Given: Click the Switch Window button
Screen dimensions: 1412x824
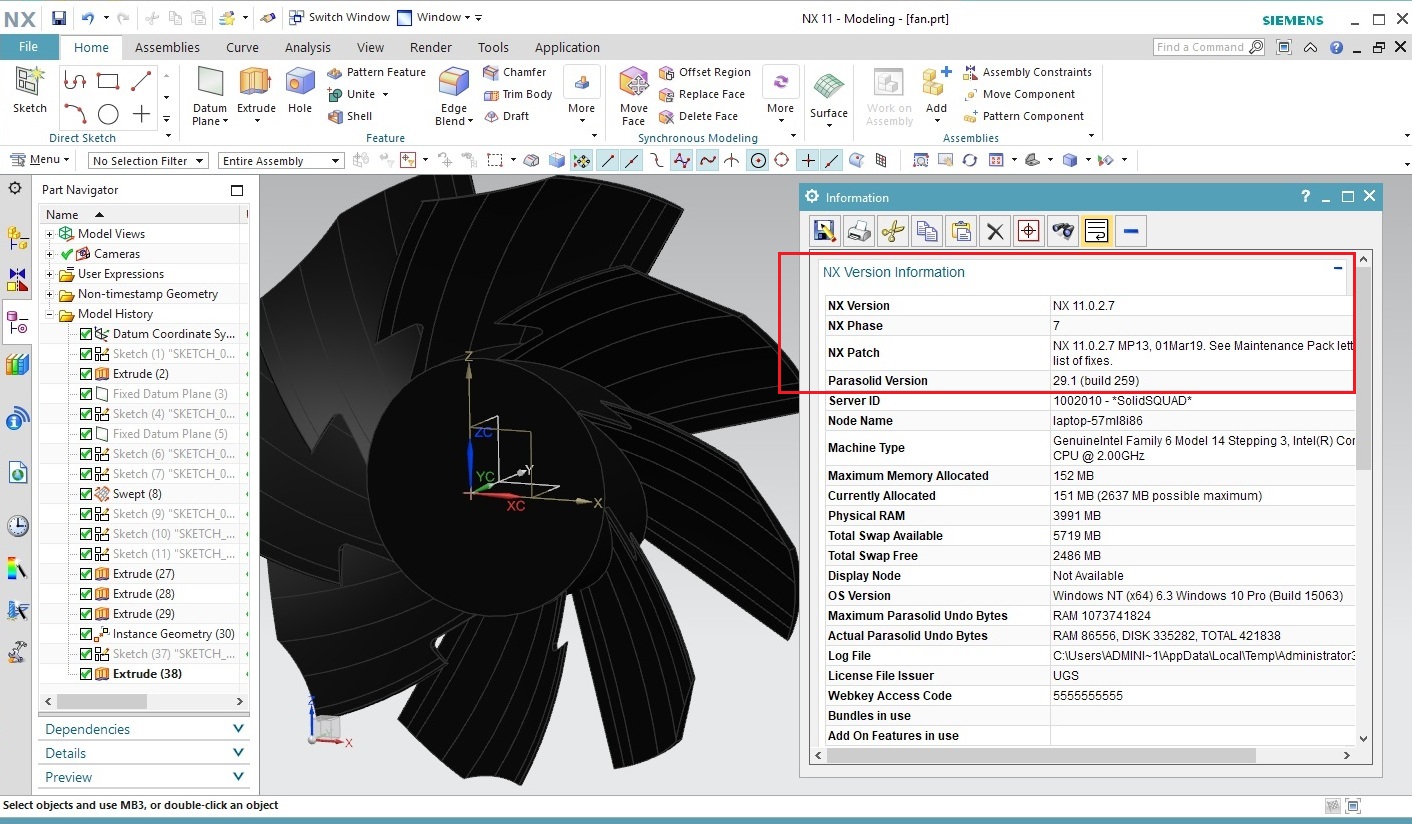Looking at the screenshot, I should (x=340, y=17).
